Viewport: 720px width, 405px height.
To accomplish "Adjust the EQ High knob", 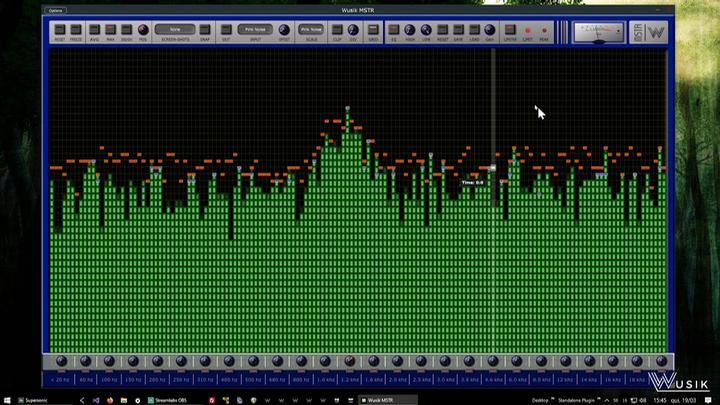I will click(x=410, y=30).
